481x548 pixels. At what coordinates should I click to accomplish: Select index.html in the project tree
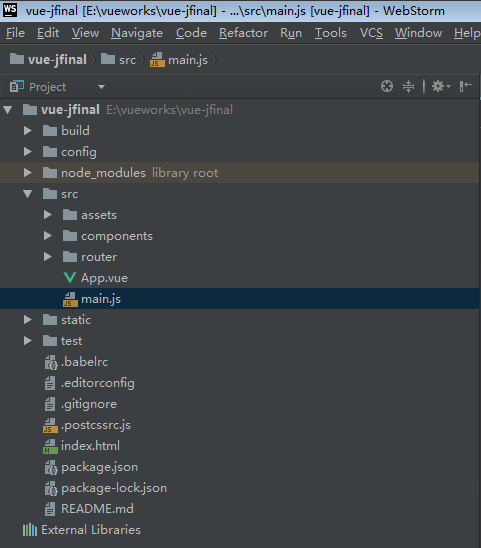tap(90, 446)
